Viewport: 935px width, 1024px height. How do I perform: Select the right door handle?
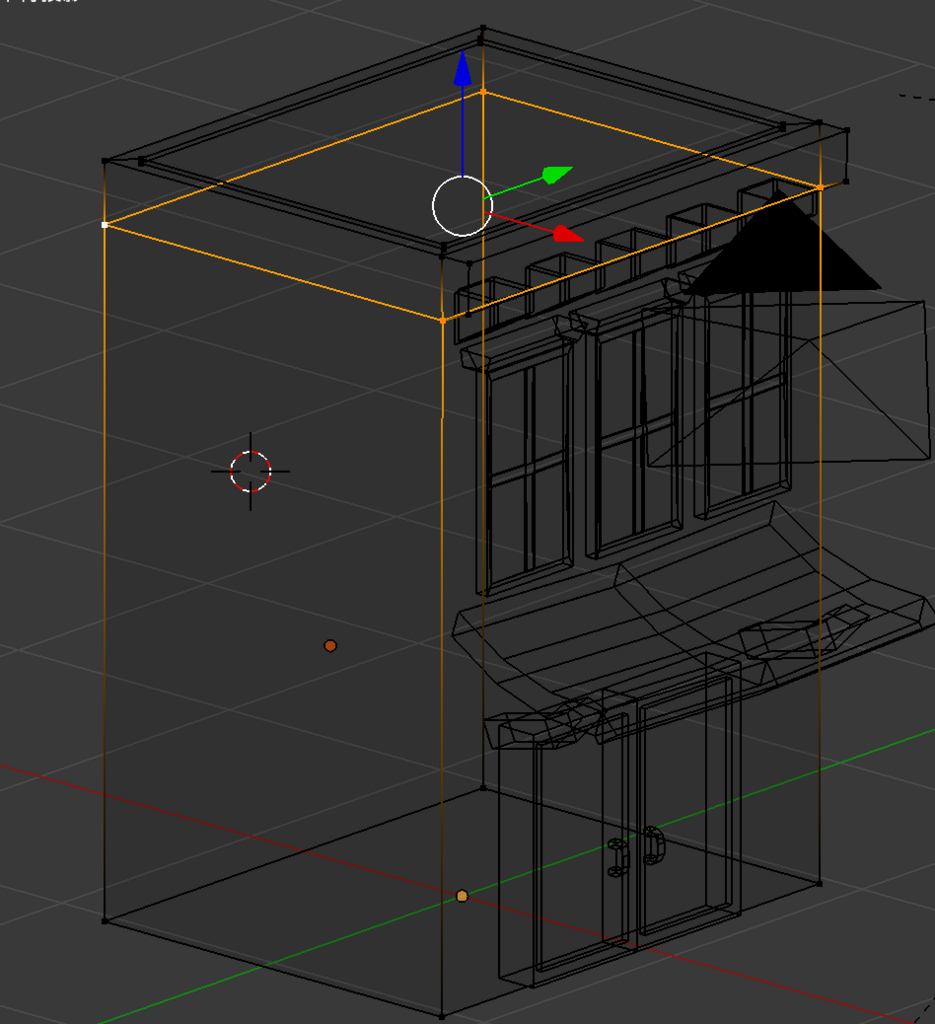click(x=652, y=845)
